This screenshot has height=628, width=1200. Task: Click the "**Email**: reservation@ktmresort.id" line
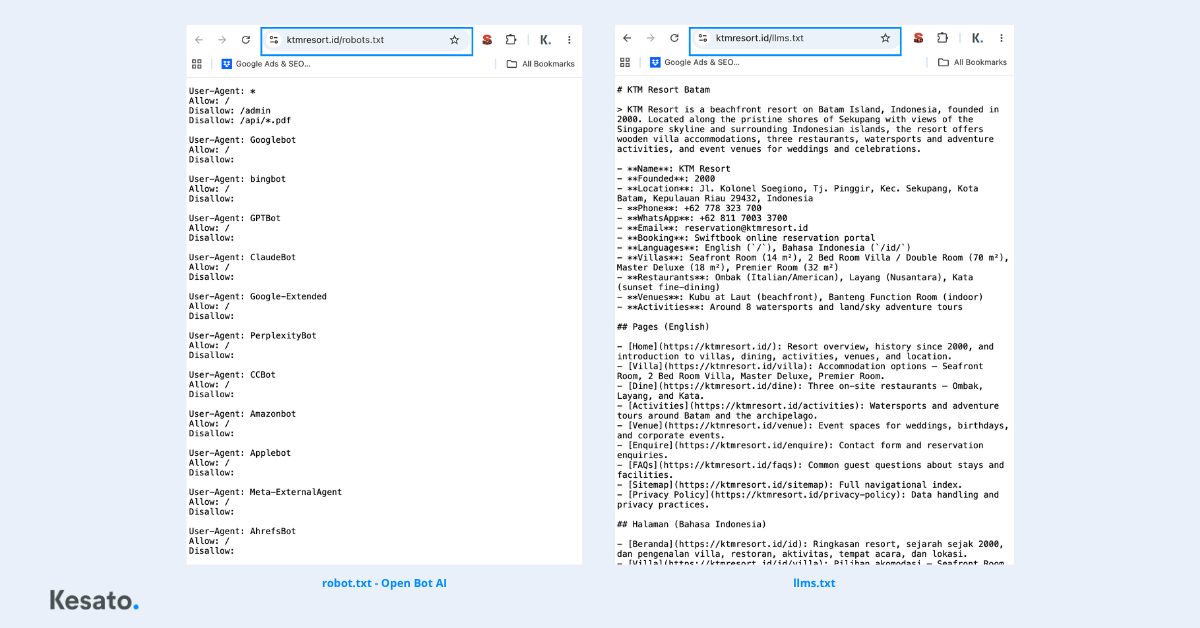point(712,228)
